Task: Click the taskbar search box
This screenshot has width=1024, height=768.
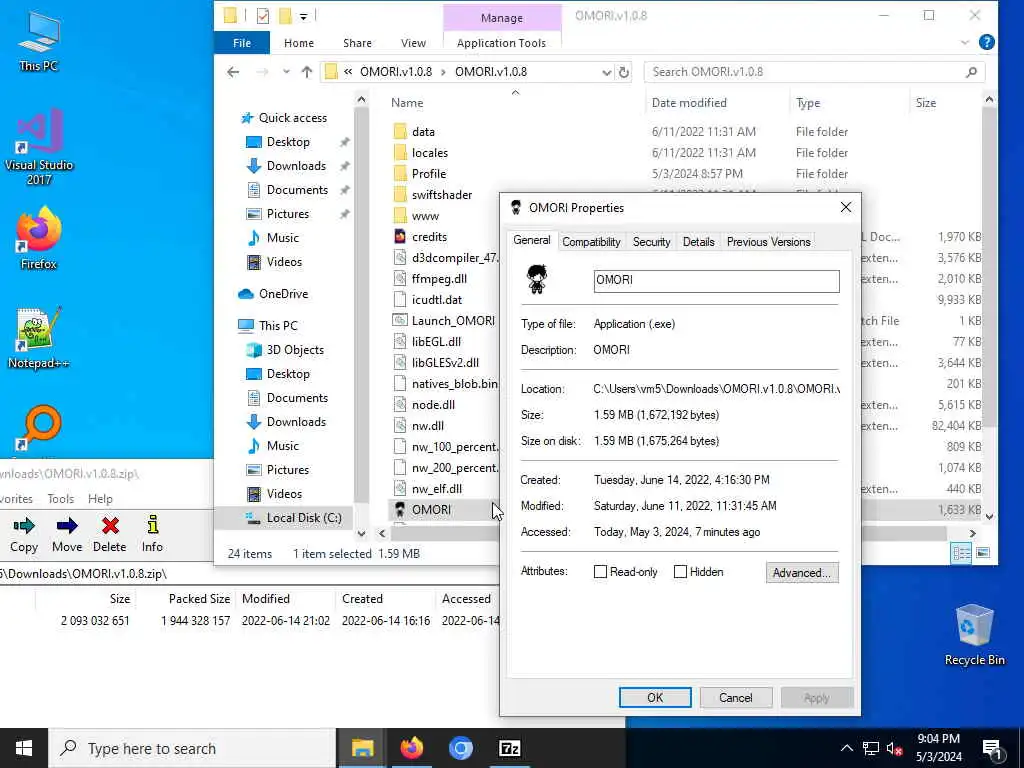Action: 193,748
